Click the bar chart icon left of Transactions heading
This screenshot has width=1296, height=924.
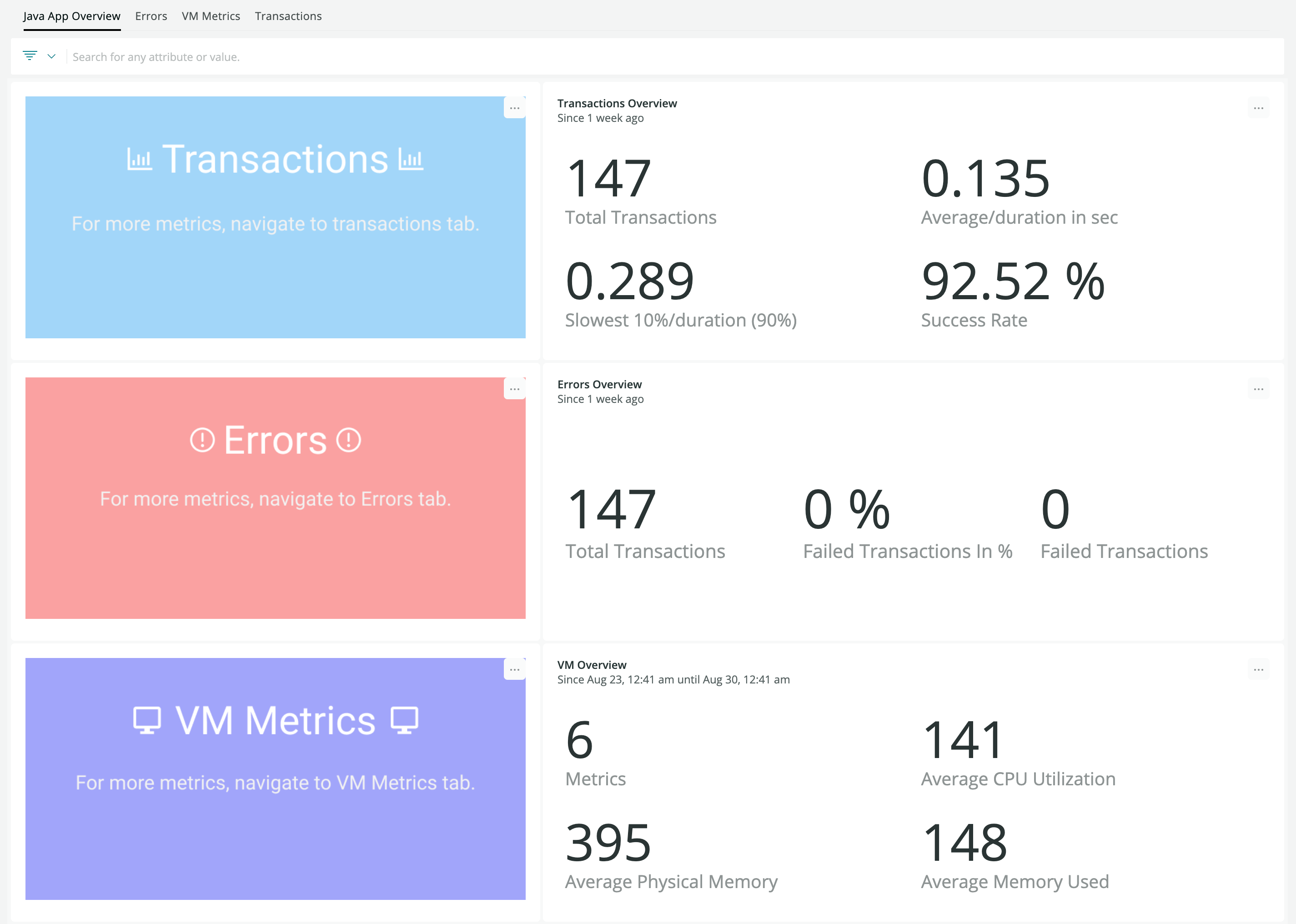pyautogui.click(x=140, y=159)
